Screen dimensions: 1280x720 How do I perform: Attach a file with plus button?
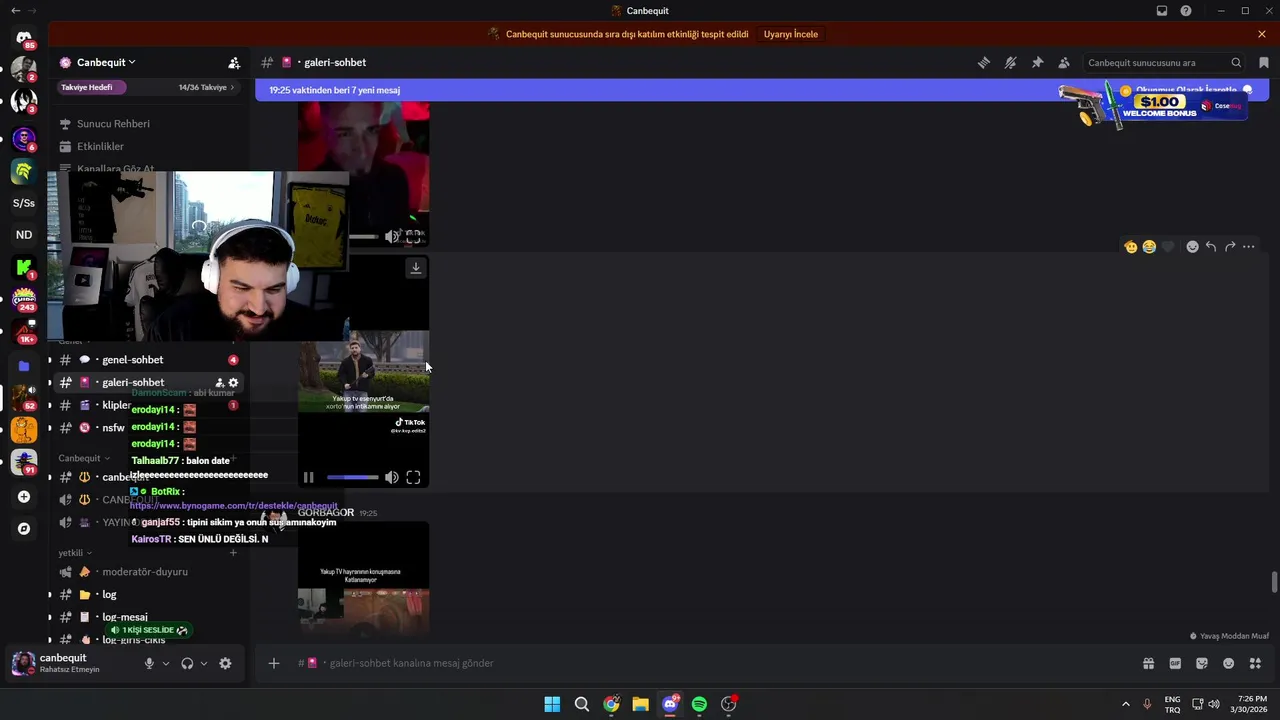coord(273,663)
